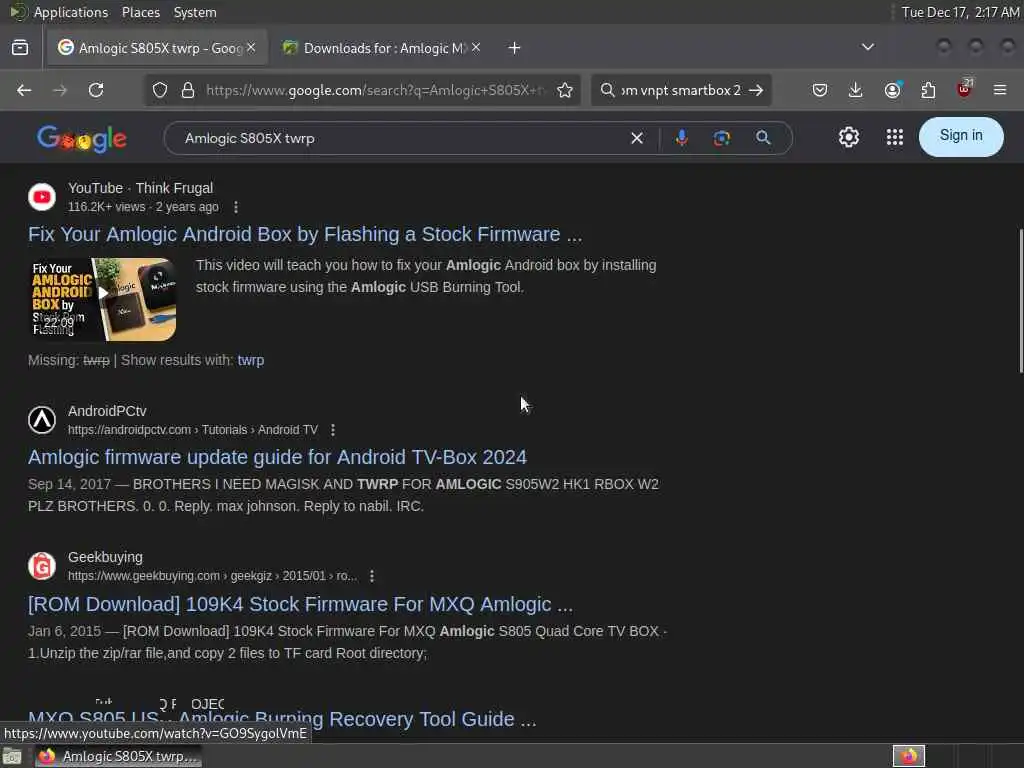Show results with twrp link
Viewport: 1024px width, 768px height.
coord(251,360)
